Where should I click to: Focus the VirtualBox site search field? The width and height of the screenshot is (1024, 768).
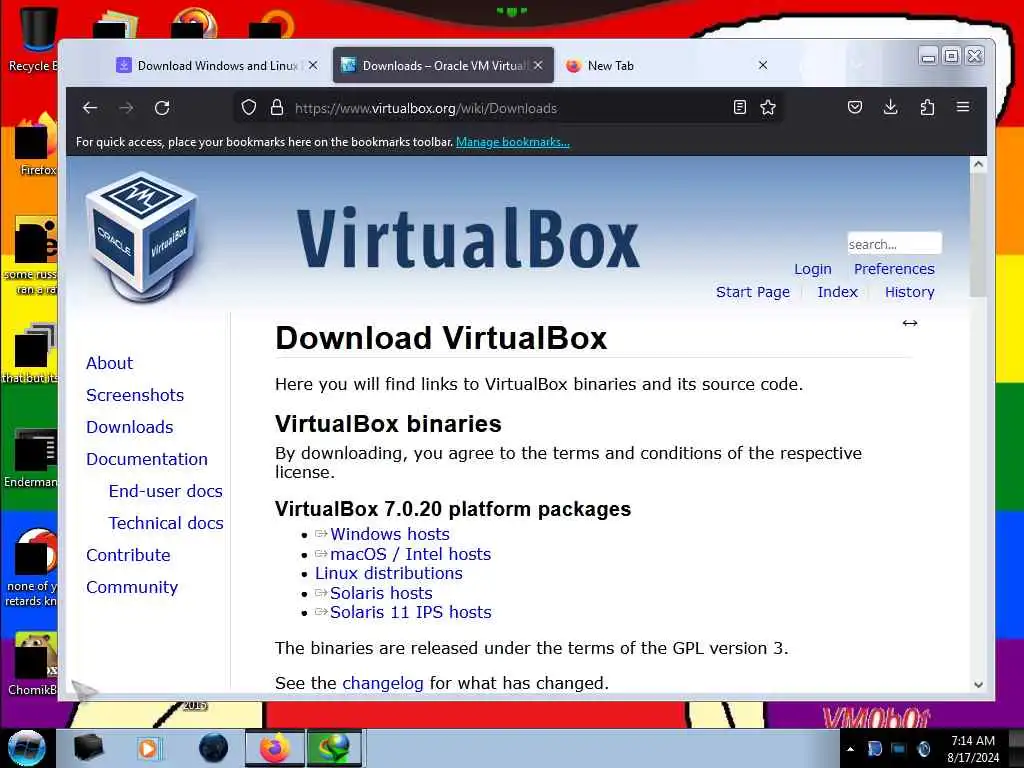pyautogui.click(x=894, y=244)
